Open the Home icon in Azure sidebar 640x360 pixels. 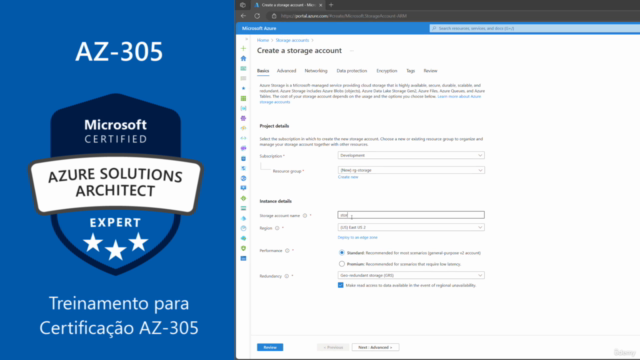point(244,58)
